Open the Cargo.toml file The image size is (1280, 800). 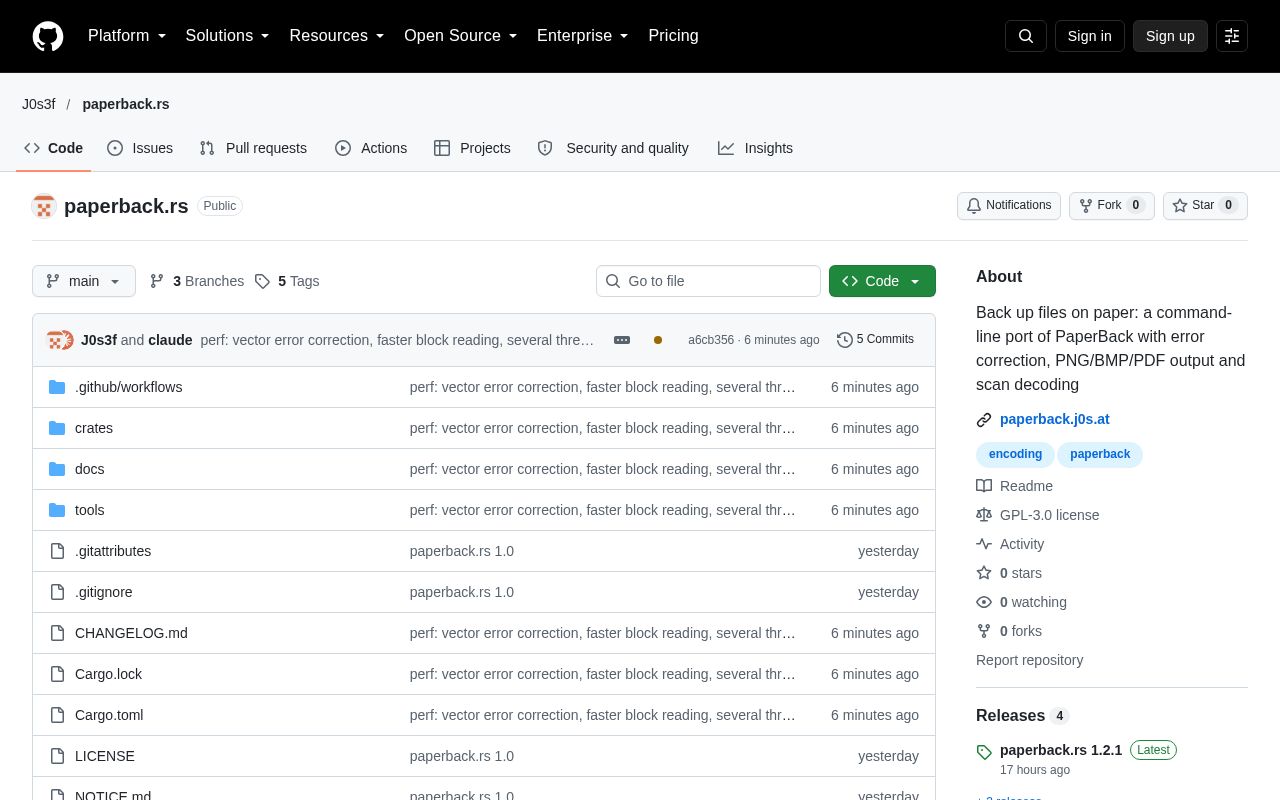click(109, 715)
